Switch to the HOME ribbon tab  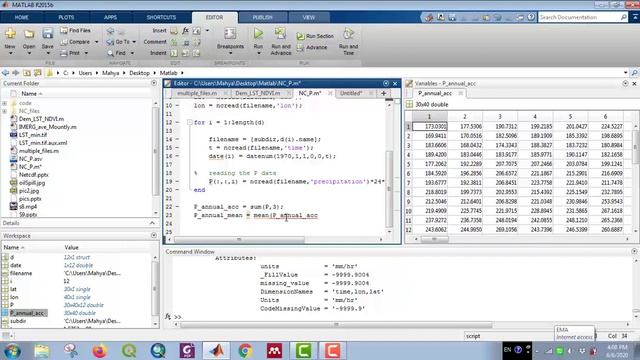click(x=21, y=17)
